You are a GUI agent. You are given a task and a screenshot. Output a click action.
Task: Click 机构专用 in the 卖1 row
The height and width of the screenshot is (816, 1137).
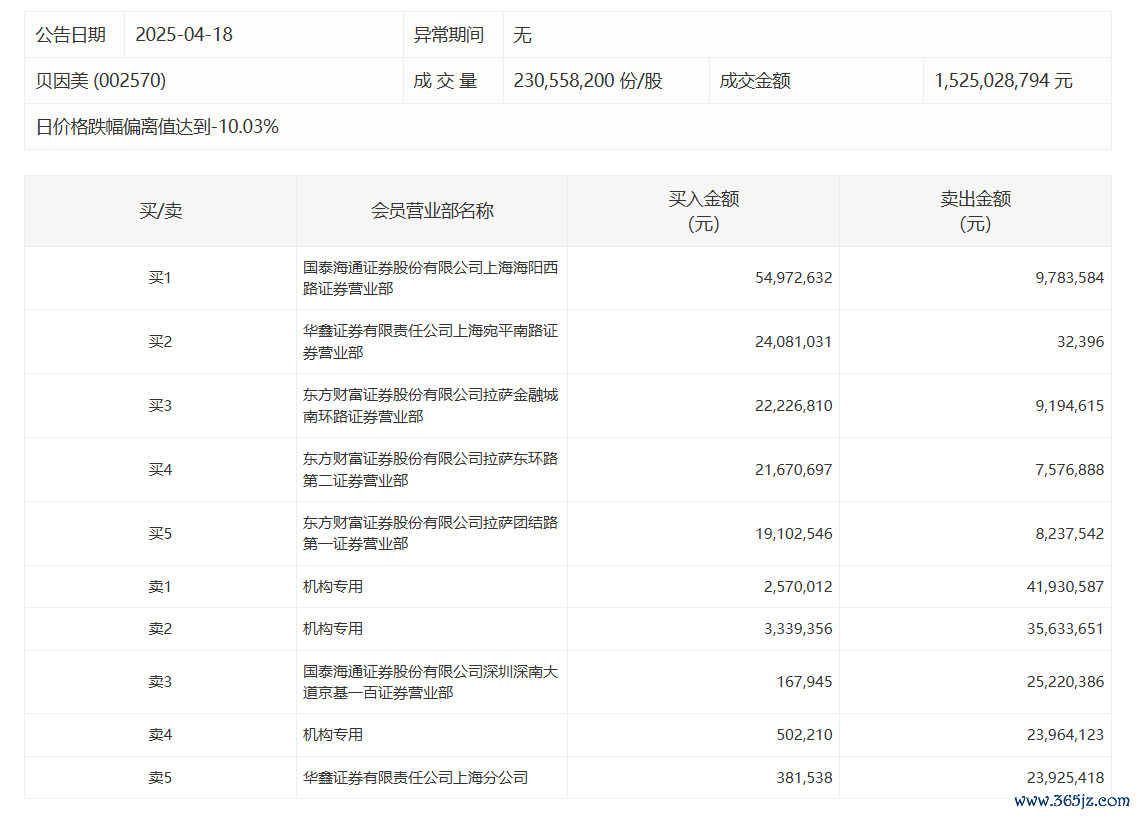[333, 587]
